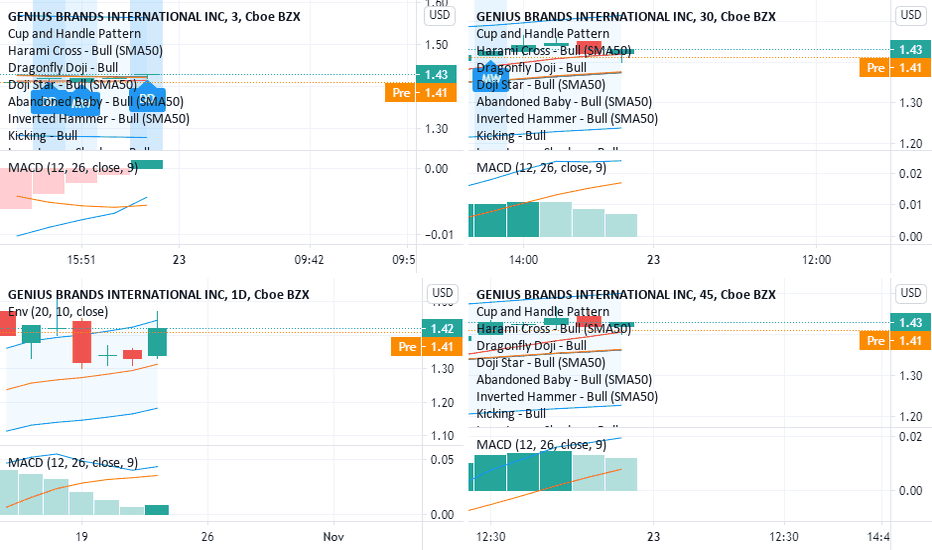The width and height of the screenshot is (932, 550).
Task: Click the 1.50 price scale value in 3-minute chart
Action: click(x=437, y=44)
